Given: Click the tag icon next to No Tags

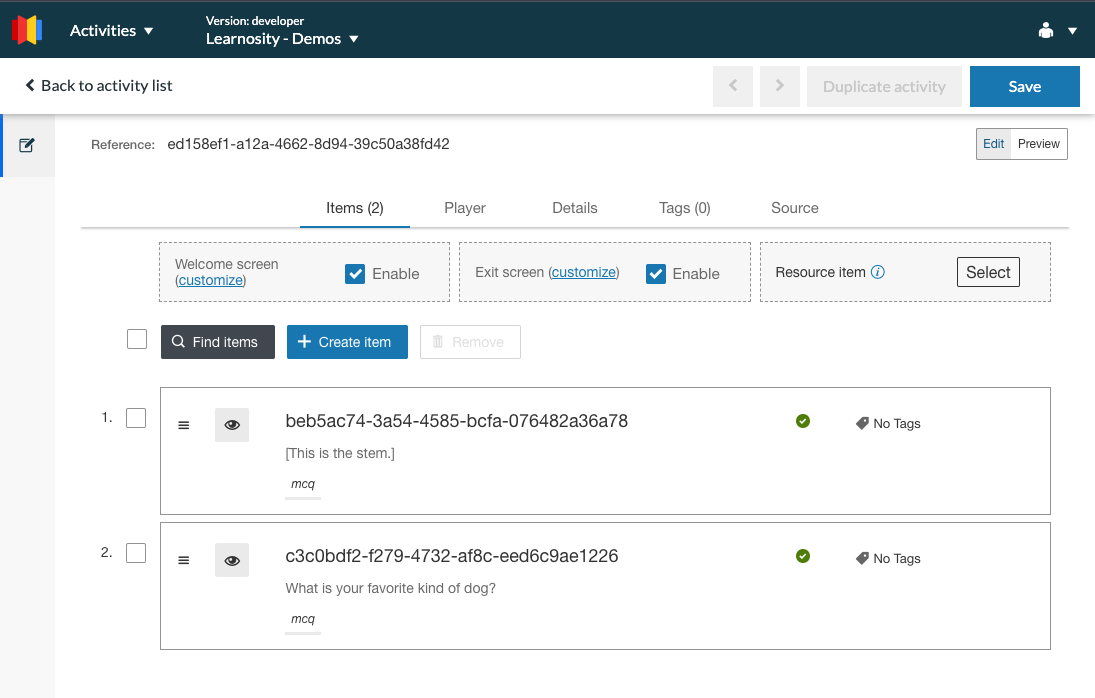Looking at the screenshot, I should click(861, 423).
